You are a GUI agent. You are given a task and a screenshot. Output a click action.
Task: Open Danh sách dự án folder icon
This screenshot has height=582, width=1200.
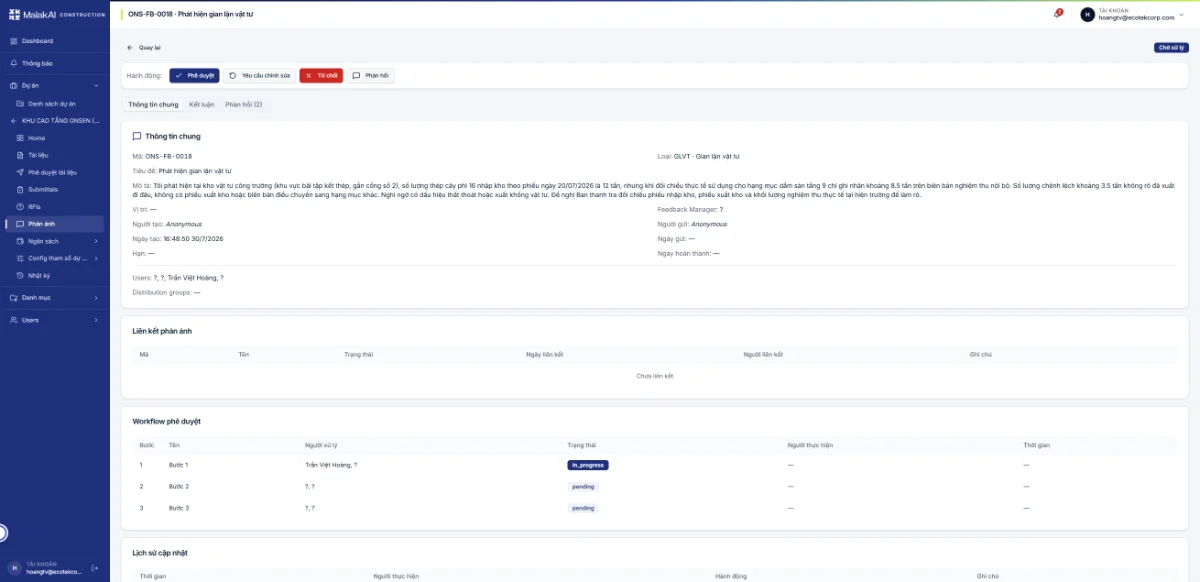click(20, 104)
